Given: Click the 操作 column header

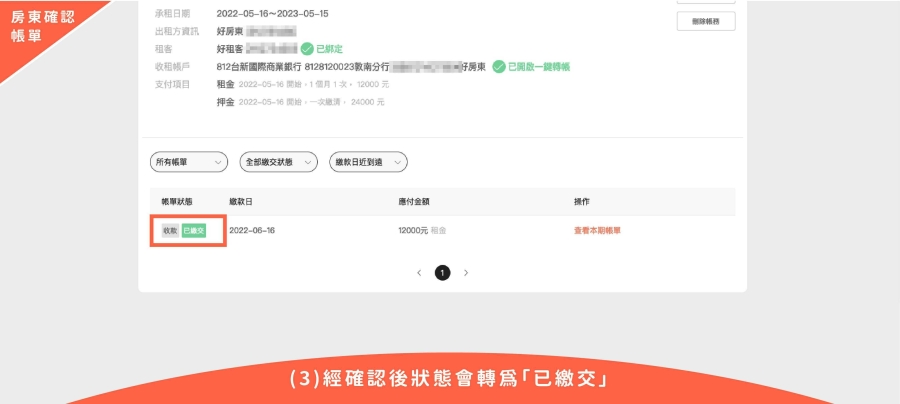Looking at the screenshot, I should [582, 202].
